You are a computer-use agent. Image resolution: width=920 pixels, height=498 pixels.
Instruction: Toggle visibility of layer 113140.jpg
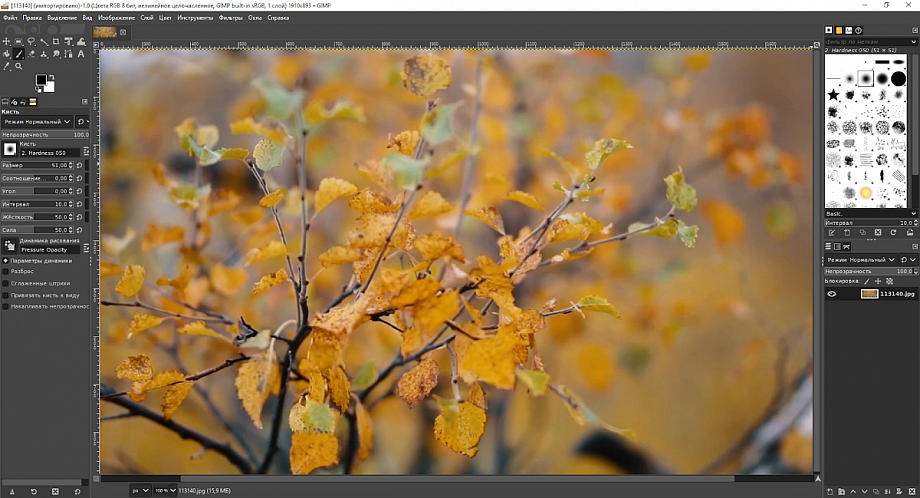831,294
